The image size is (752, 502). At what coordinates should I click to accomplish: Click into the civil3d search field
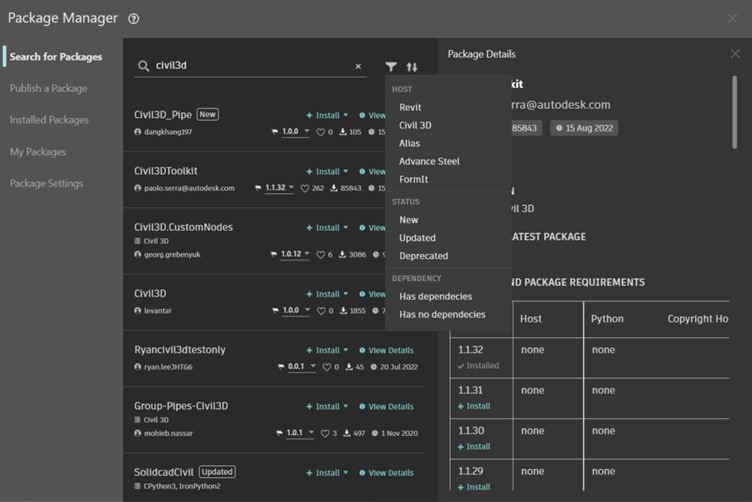pyautogui.click(x=252, y=66)
